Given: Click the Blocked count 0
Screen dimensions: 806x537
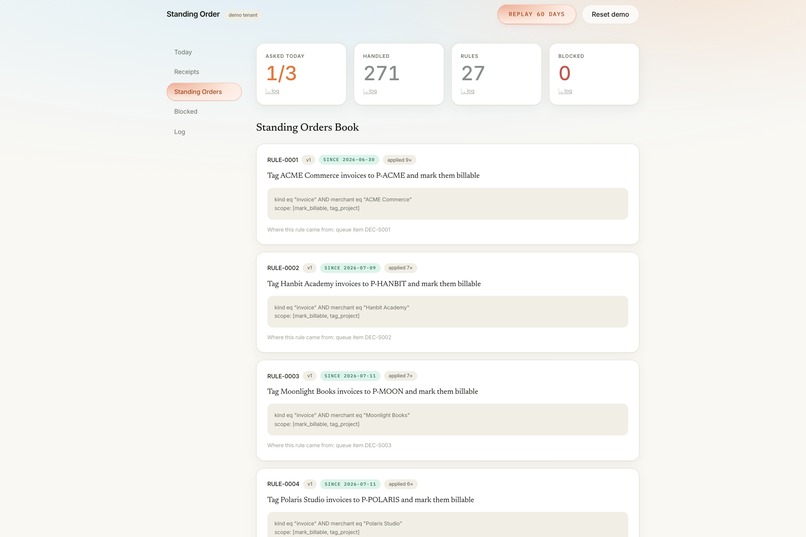Looking at the screenshot, I should click(x=564, y=73).
